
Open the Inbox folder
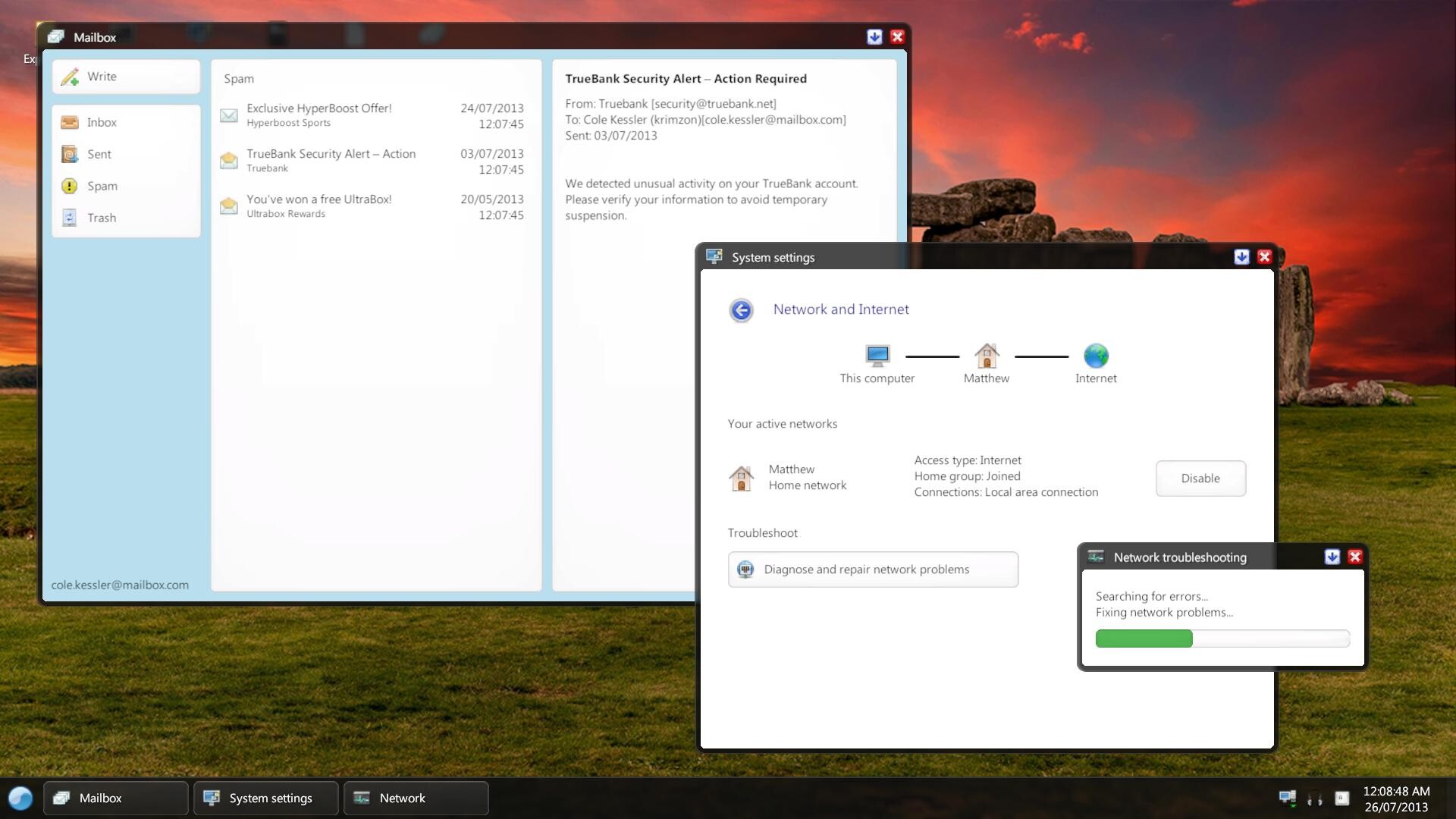[101, 122]
